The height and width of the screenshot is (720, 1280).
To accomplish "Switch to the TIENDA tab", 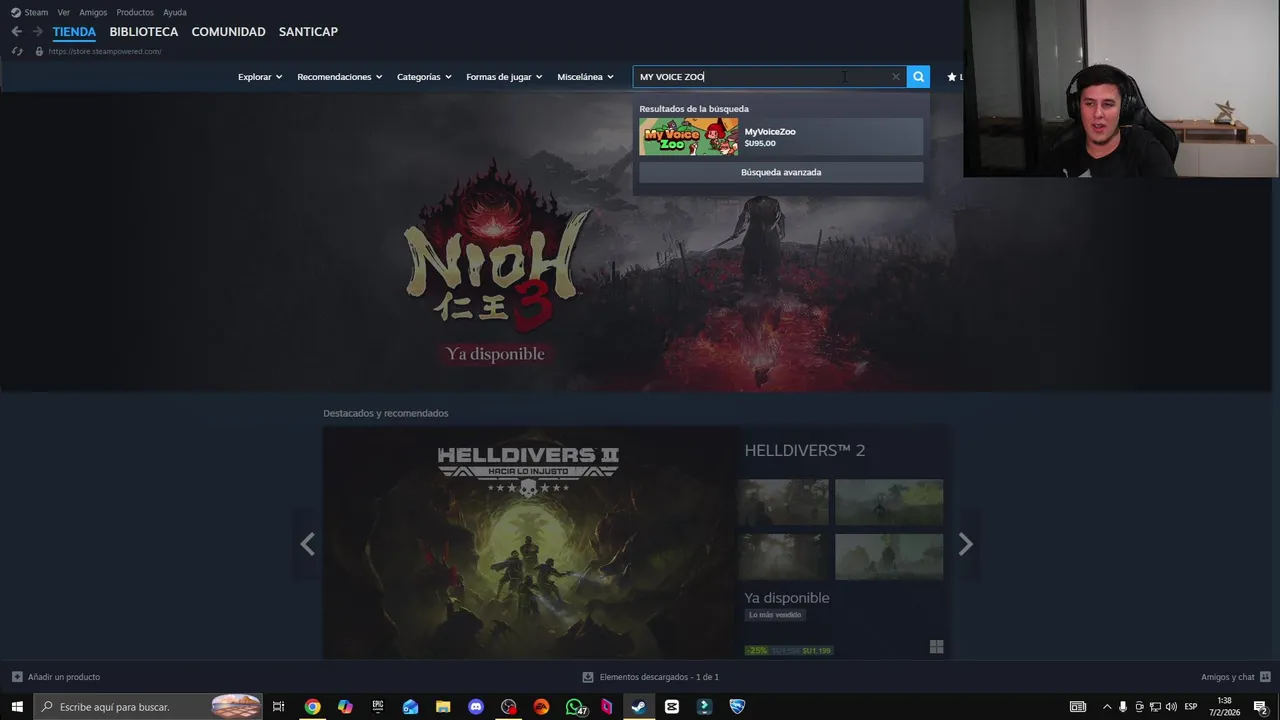I will tap(74, 32).
